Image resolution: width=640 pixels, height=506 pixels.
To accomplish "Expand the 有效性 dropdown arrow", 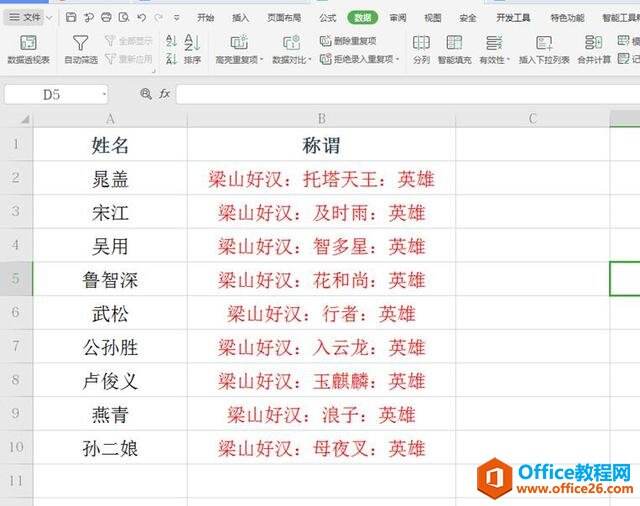I will 508,60.
